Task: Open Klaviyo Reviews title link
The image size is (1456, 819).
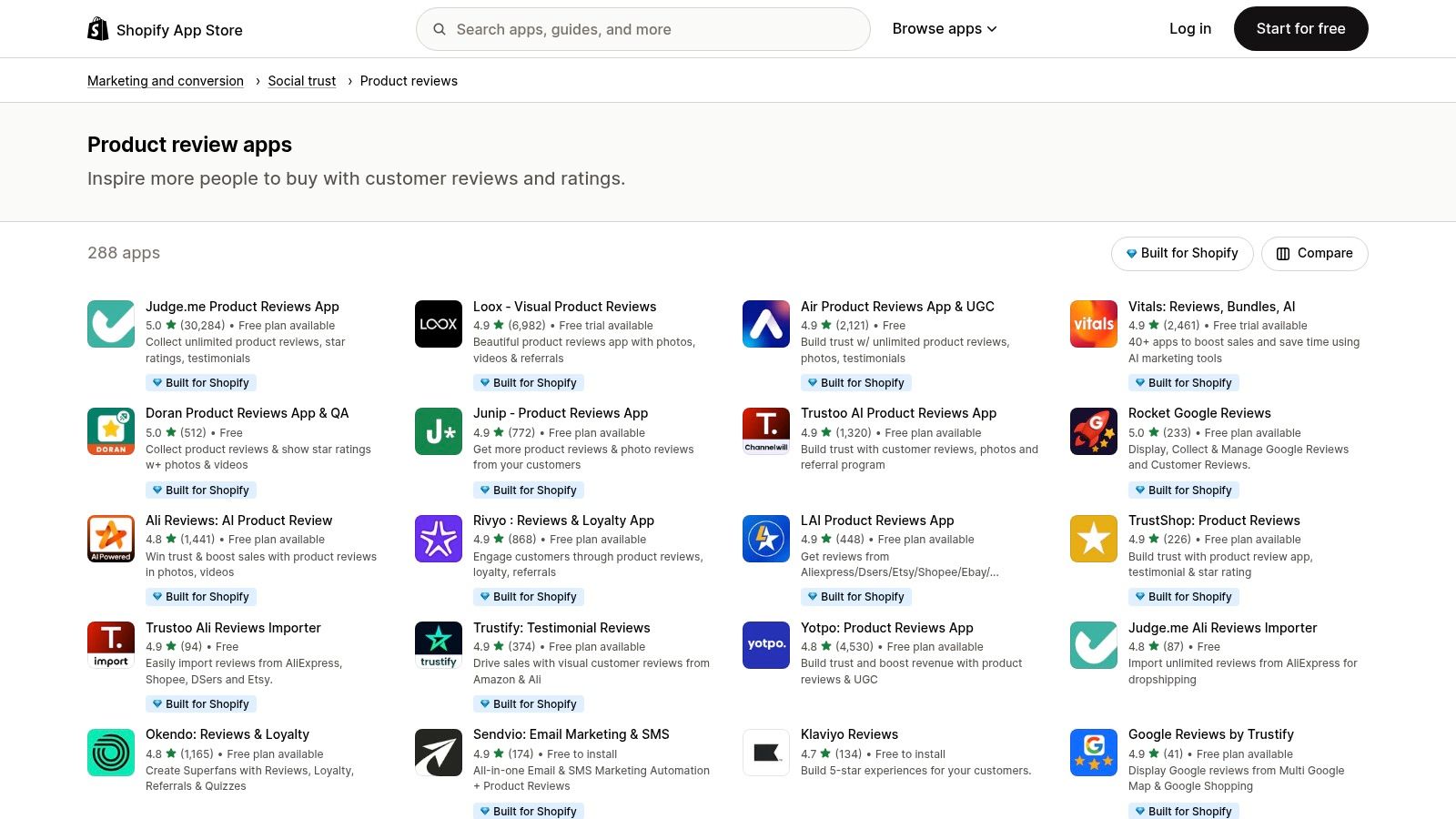Action: pyautogui.click(x=849, y=734)
